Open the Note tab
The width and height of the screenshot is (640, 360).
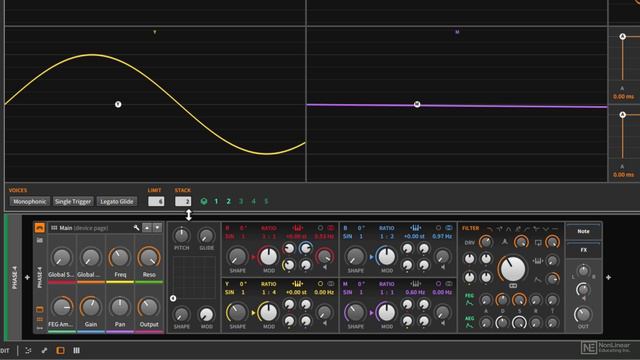click(583, 231)
